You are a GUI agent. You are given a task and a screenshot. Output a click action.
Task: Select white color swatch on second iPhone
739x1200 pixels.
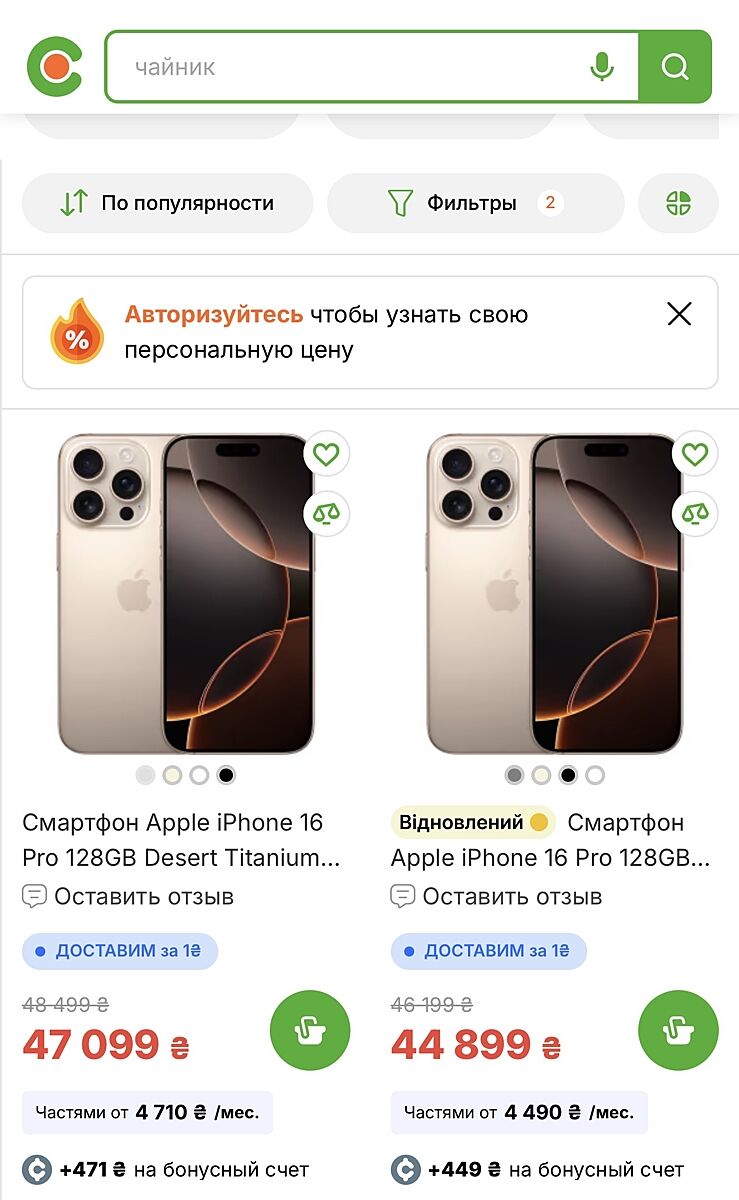(595, 775)
